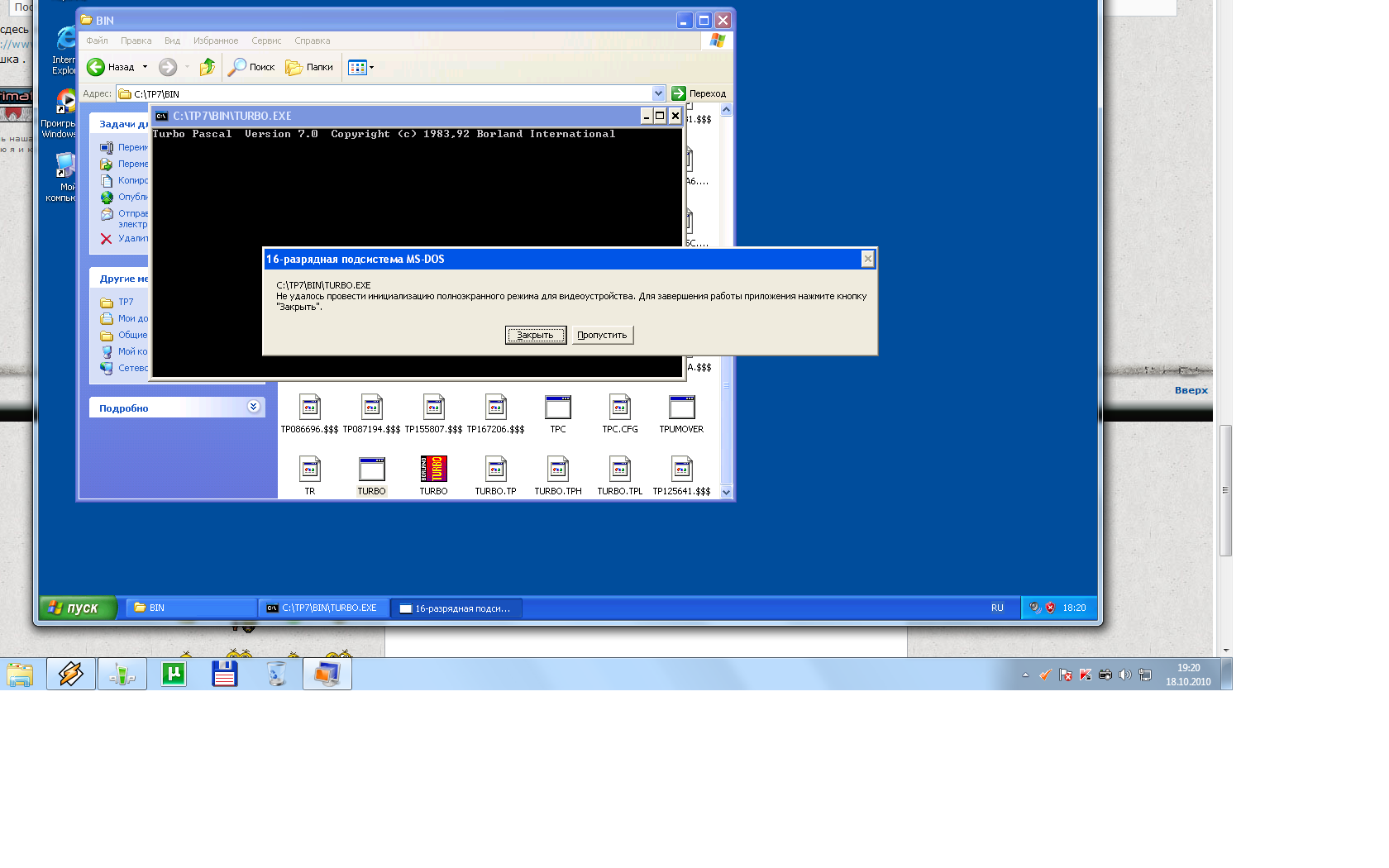1389x868 pixels.
Task: Select the TR file icon
Action: pos(310,469)
